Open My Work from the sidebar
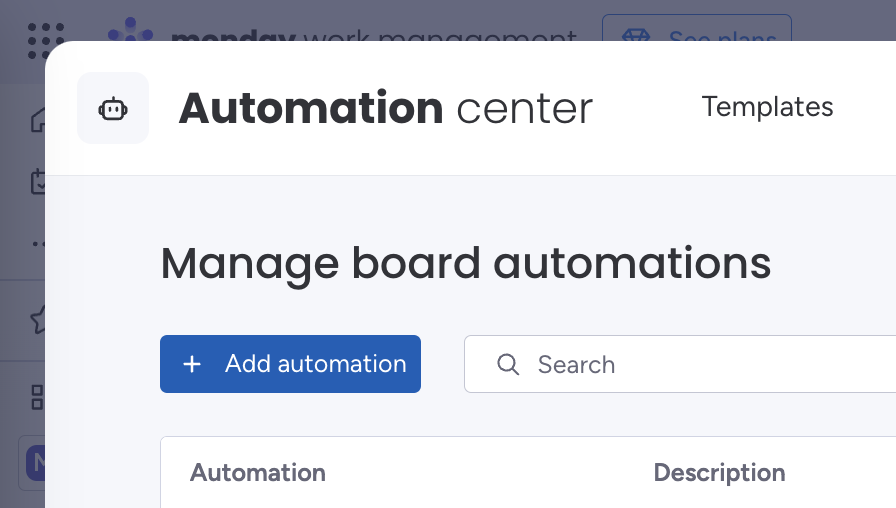This screenshot has width=896, height=508. point(38,182)
